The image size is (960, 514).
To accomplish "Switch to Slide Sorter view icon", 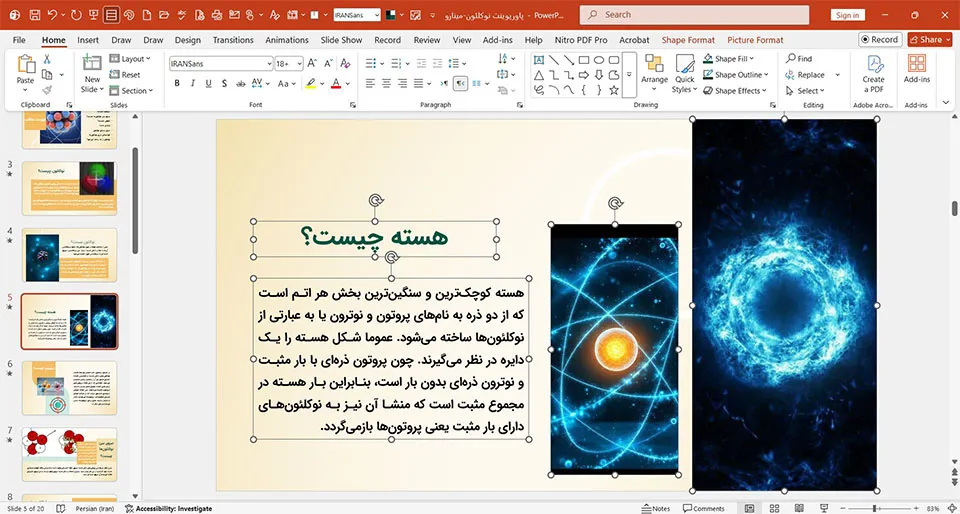I will coord(774,508).
